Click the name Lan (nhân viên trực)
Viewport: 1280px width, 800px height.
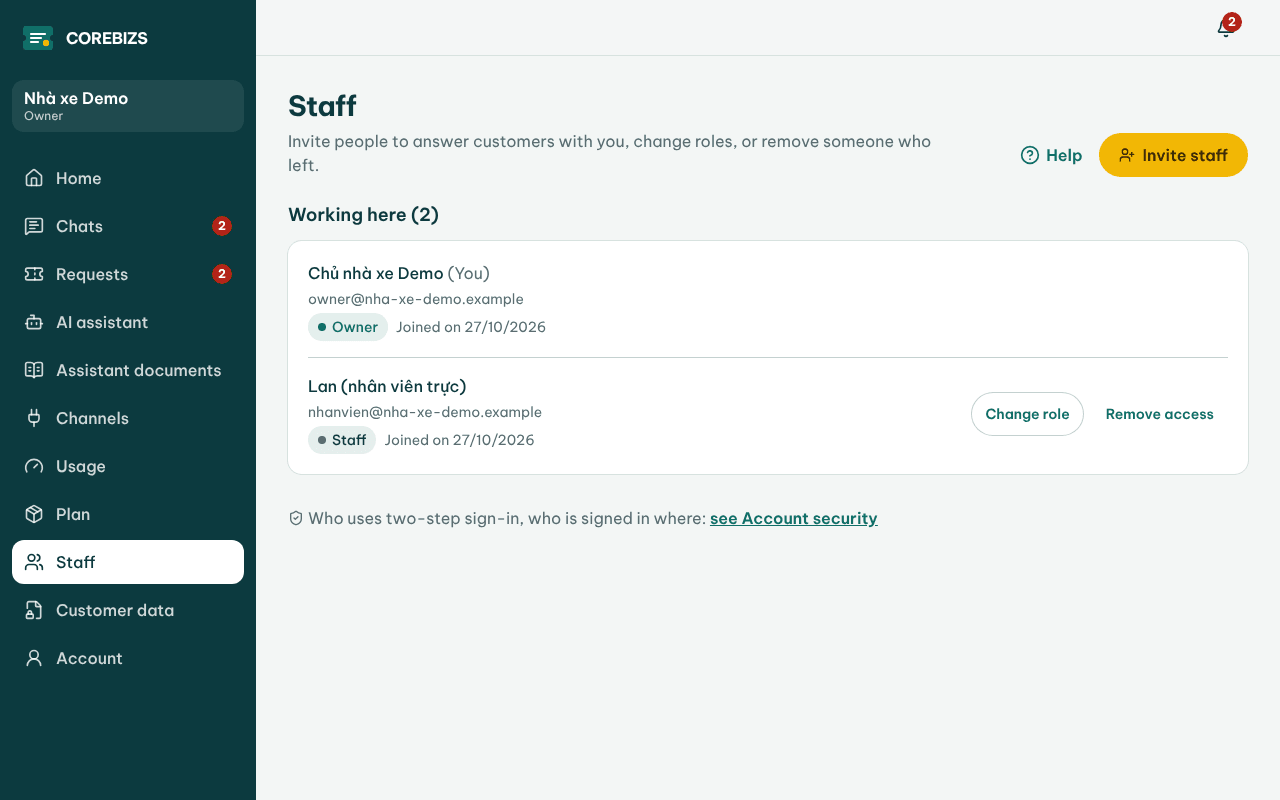[x=387, y=386]
